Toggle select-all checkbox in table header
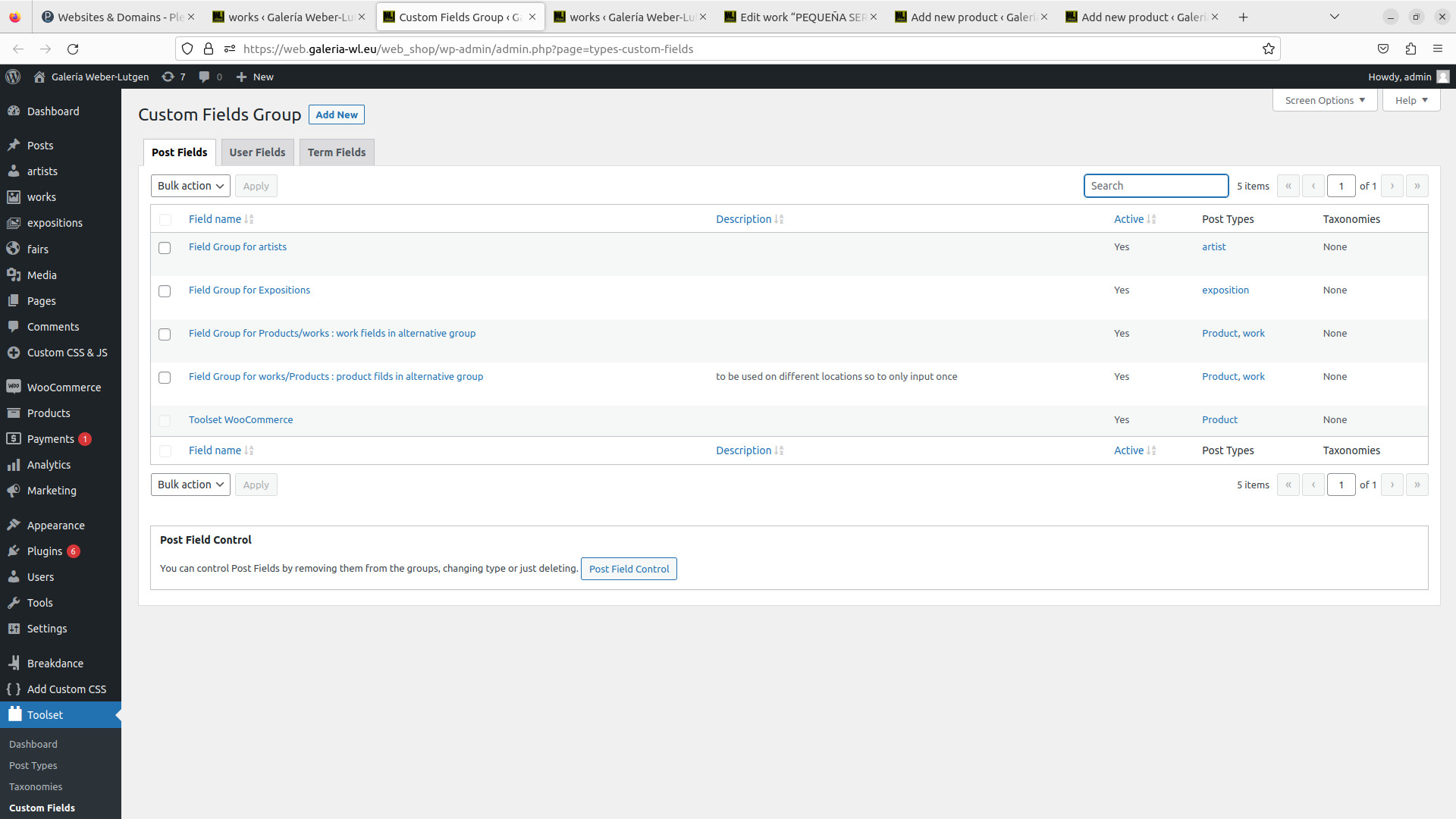 [x=165, y=220]
